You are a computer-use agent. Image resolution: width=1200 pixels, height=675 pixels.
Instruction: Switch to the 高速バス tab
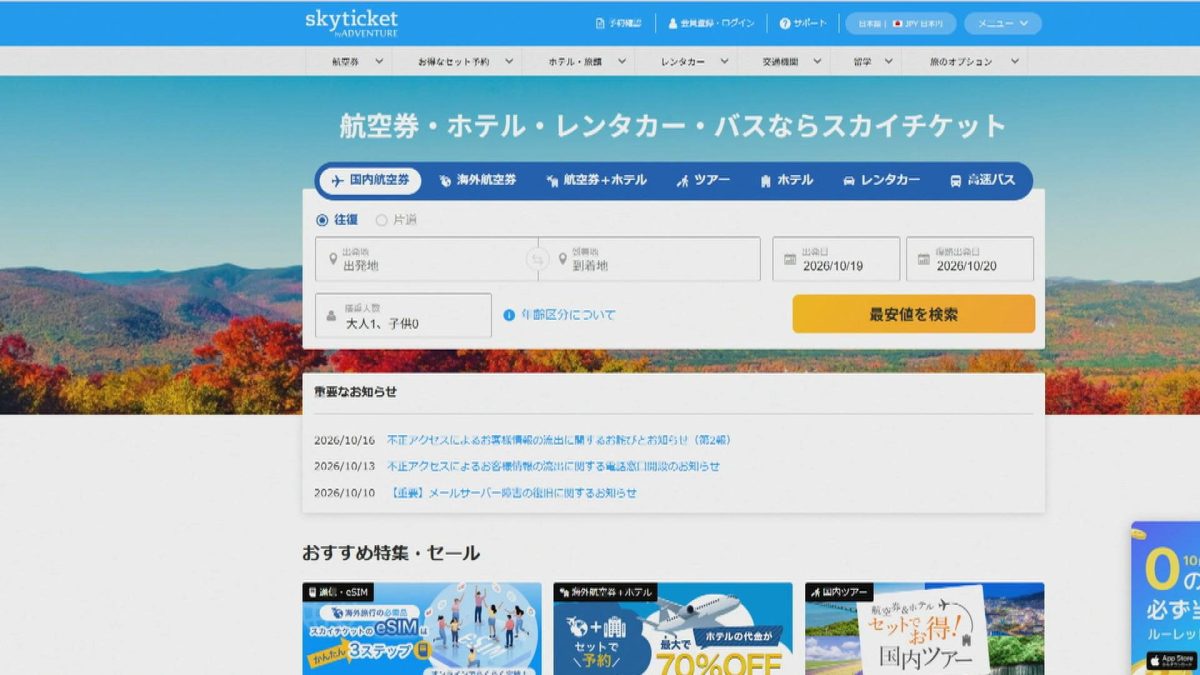[x=982, y=181]
